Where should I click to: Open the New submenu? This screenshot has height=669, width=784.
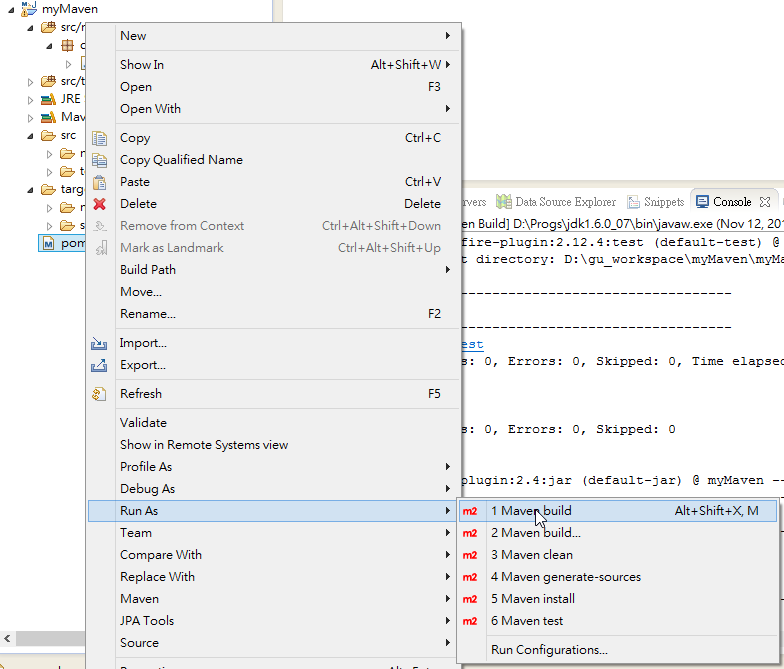(274, 36)
